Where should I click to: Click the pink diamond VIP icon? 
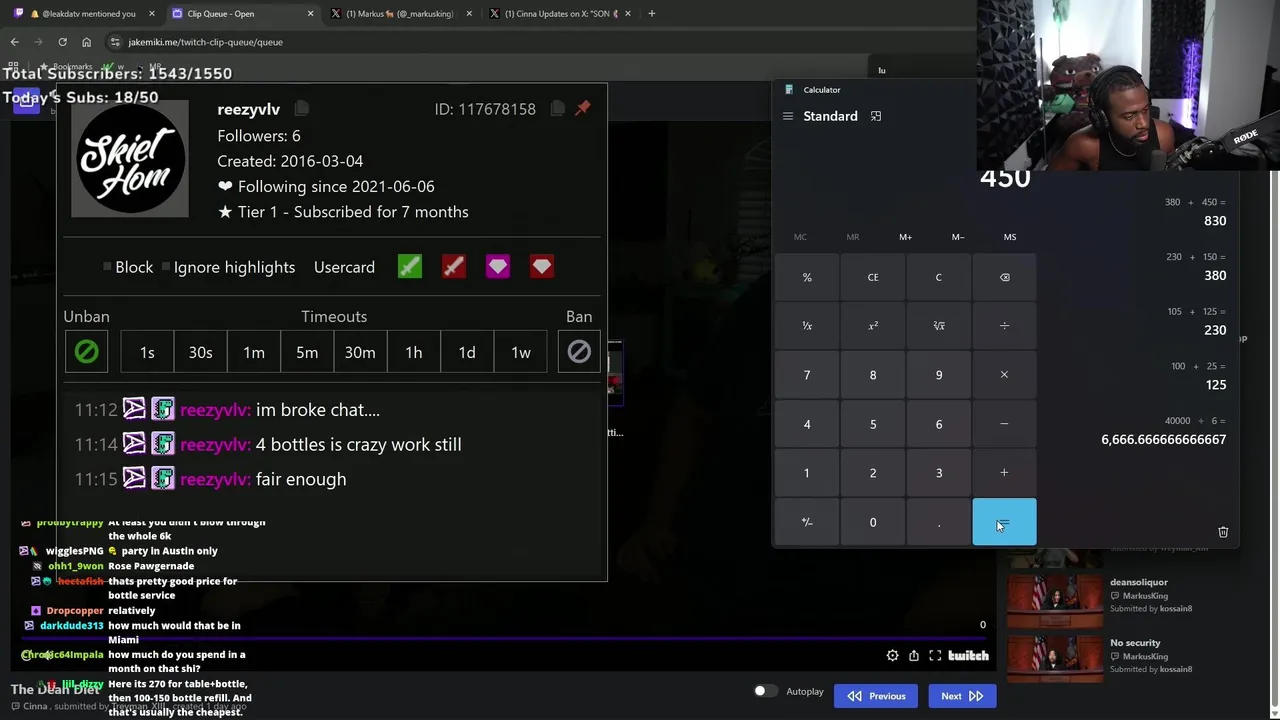498,267
